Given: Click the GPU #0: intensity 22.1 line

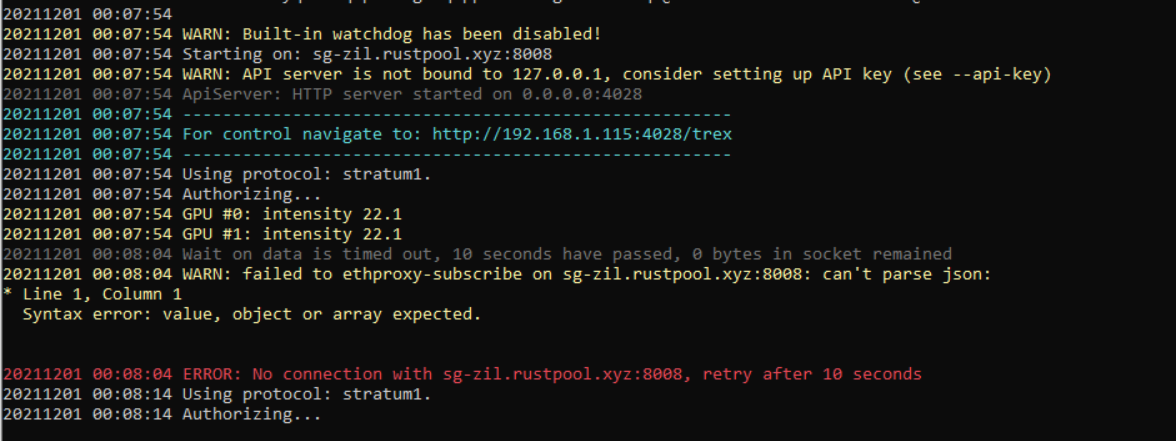Looking at the screenshot, I should [202, 214].
